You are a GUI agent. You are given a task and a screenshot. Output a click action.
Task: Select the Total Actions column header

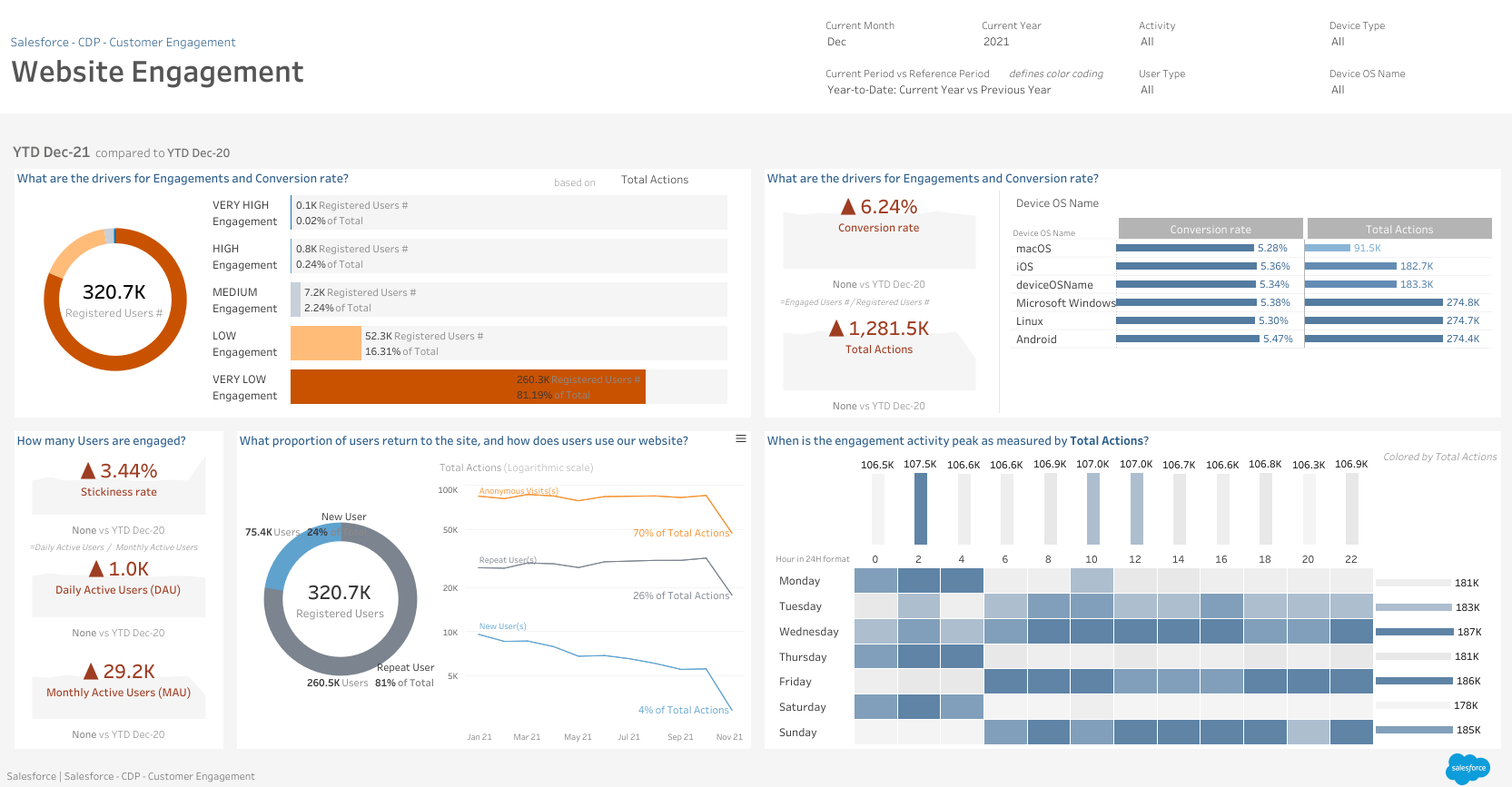[1399, 229]
